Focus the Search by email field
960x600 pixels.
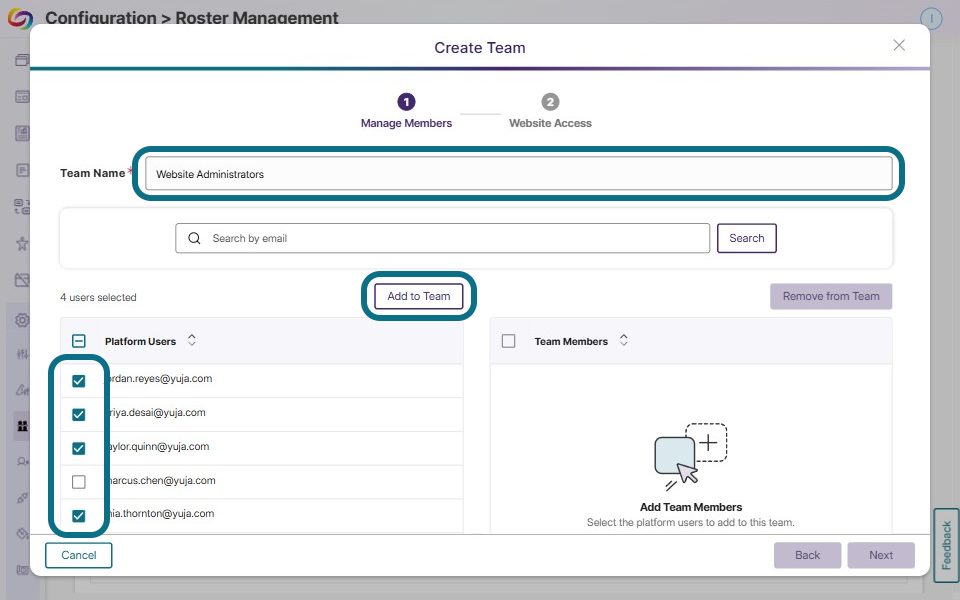[443, 238]
